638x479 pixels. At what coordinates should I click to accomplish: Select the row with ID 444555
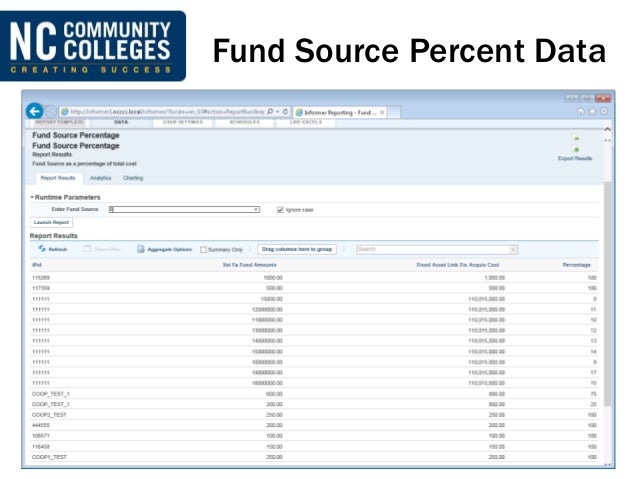pos(314,425)
